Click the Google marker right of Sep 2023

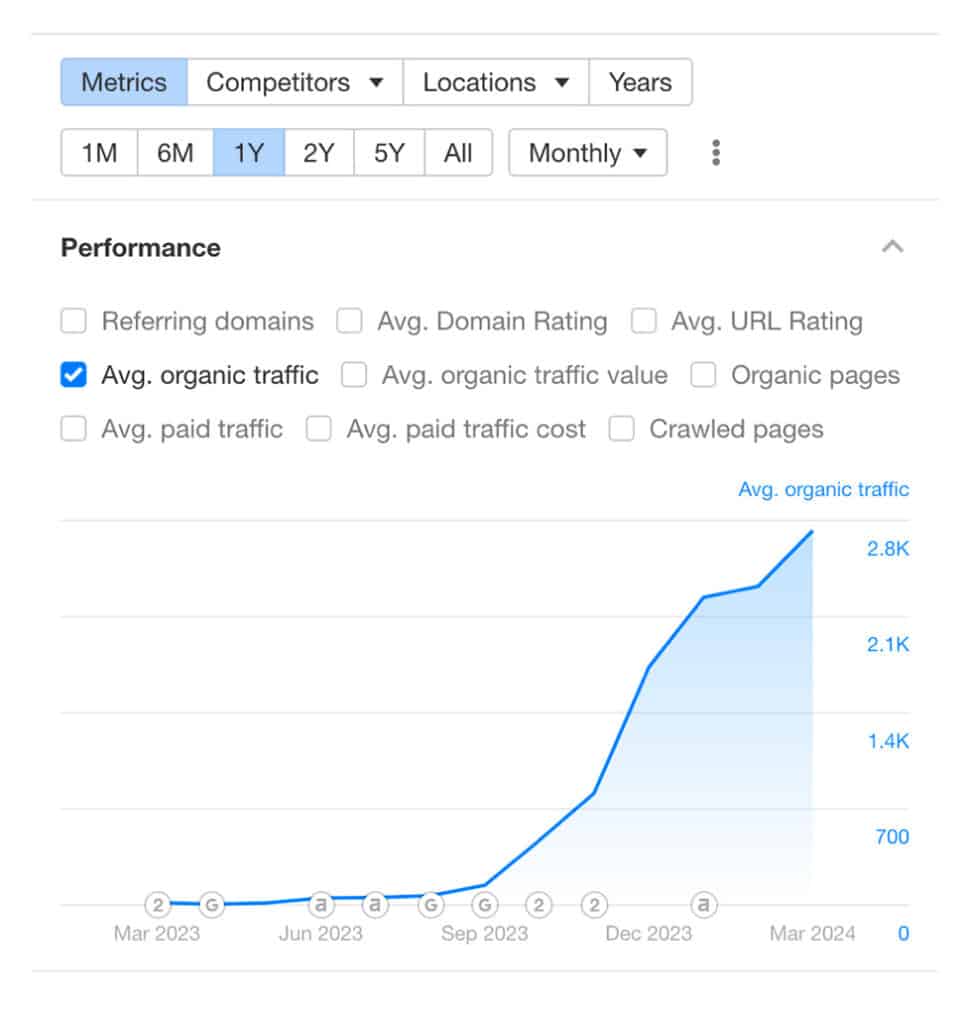coord(484,905)
